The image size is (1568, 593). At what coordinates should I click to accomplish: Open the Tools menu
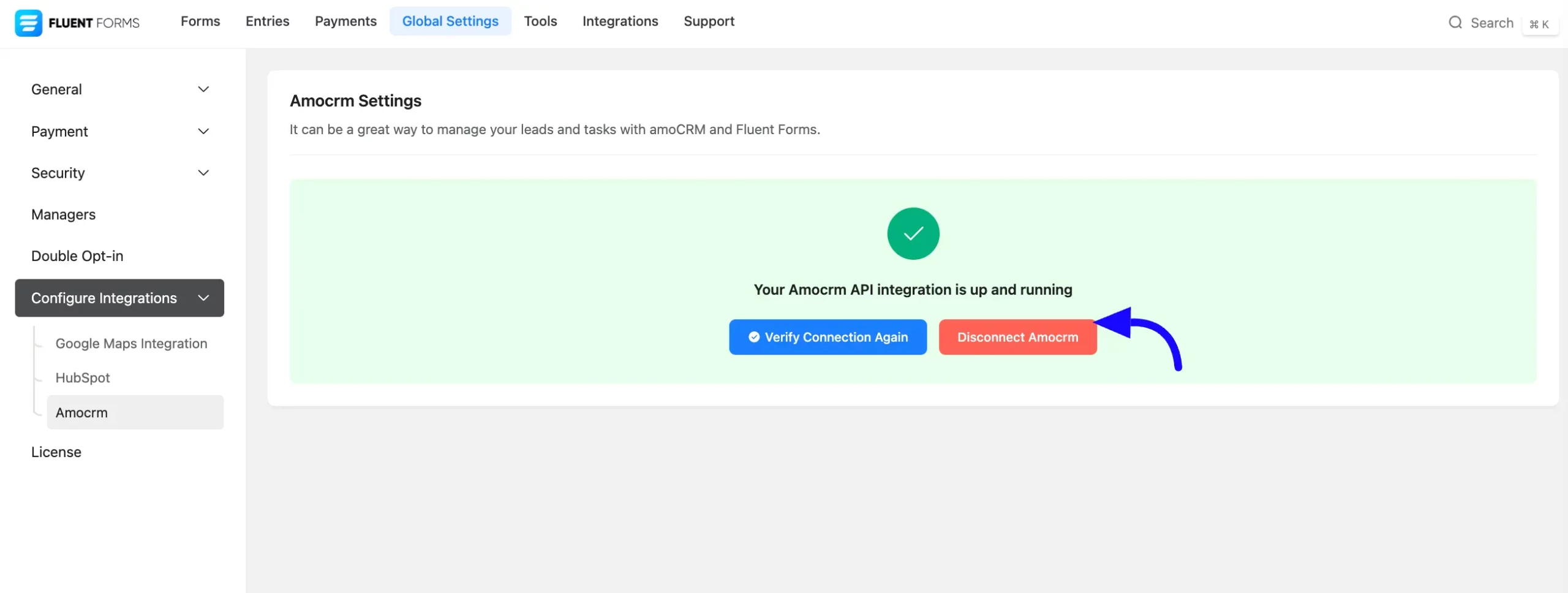pyautogui.click(x=540, y=21)
